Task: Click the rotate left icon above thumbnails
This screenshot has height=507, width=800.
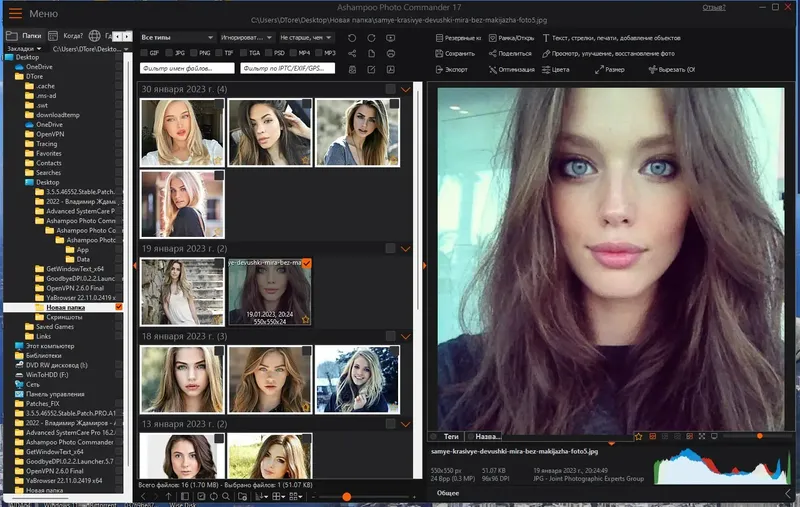Action: 352,37
